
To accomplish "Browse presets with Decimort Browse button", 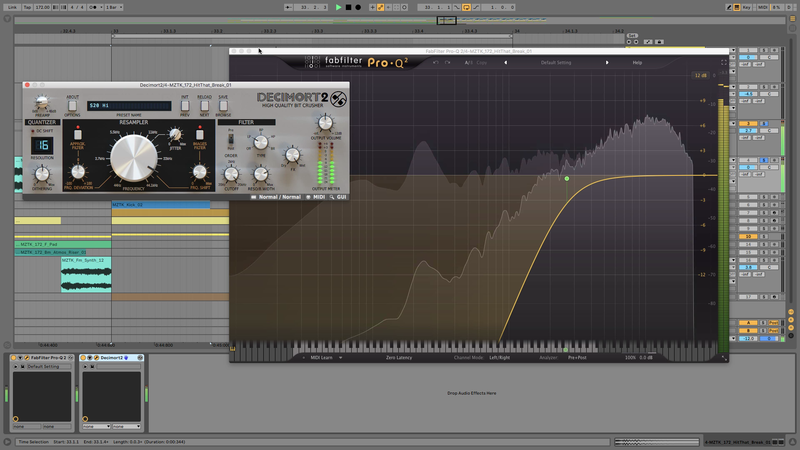I will tap(223, 106).
